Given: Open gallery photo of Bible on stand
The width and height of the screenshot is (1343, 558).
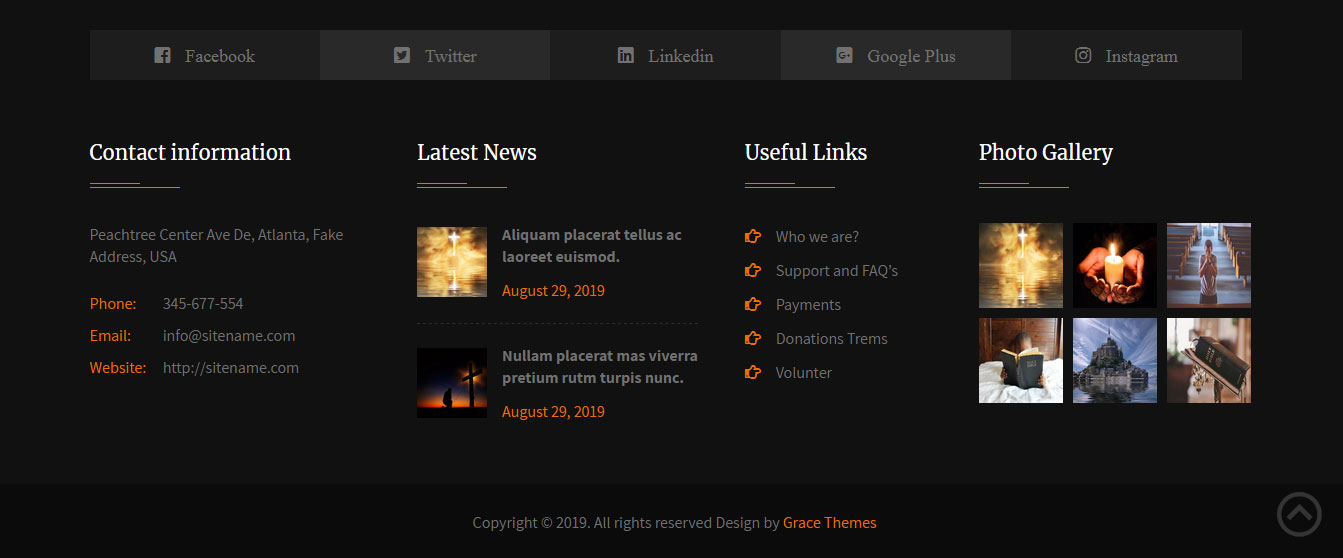Looking at the screenshot, I should pyautogui.click(x=1209, y=360).
